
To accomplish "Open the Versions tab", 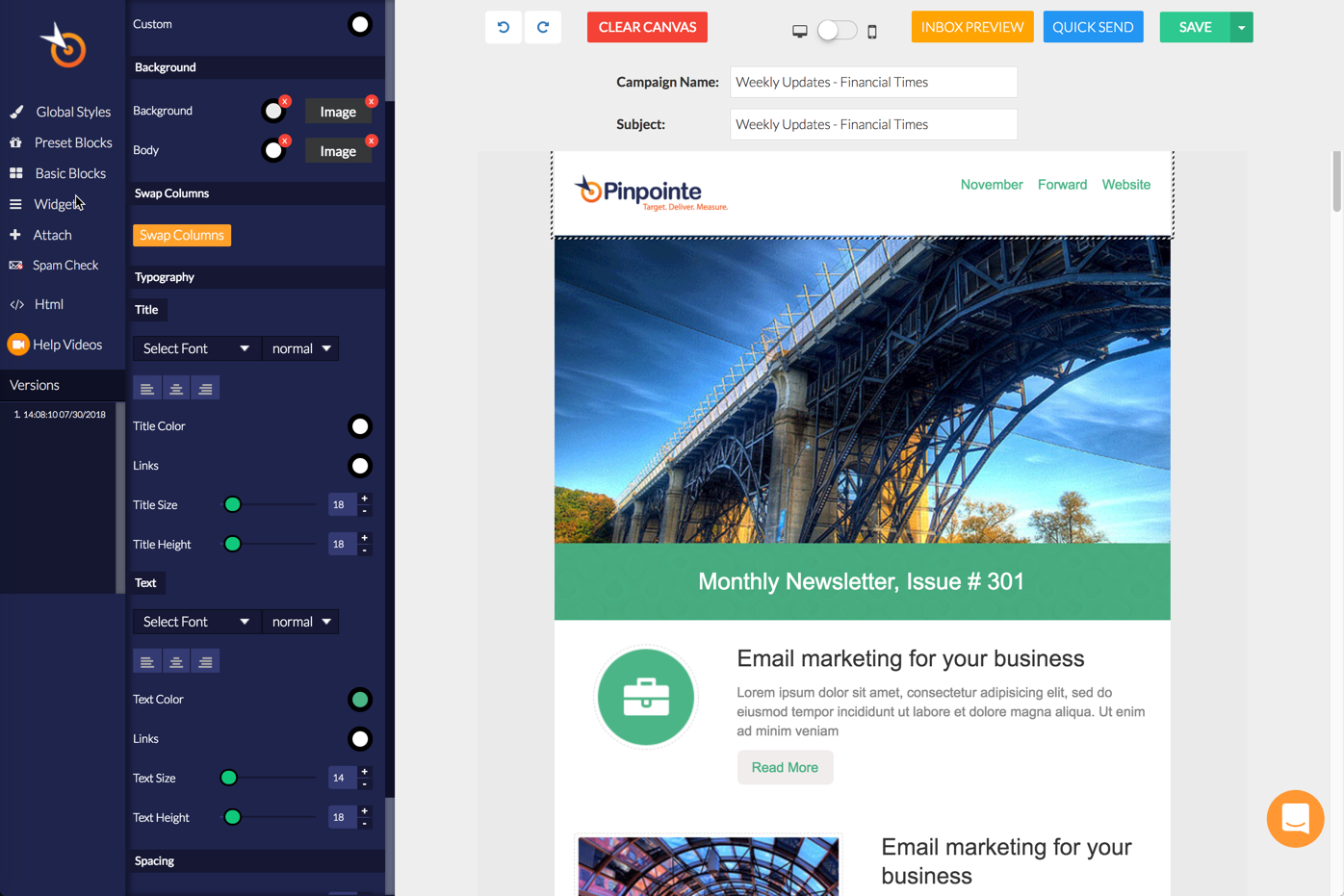I will pyautogui.click(x=35, y=384).
